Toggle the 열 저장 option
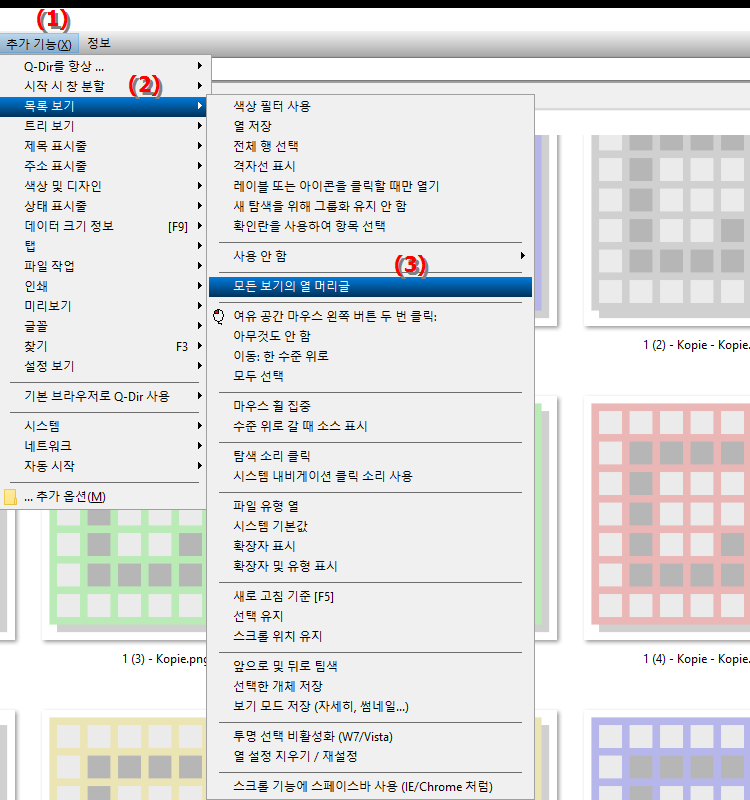Screen dimensions: 750x800 click(370, 126)
